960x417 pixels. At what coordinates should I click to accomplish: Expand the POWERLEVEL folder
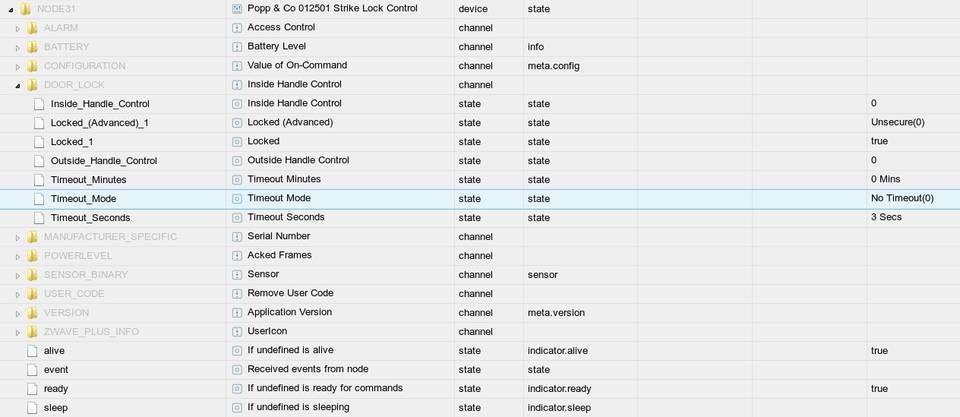coord(18,256)
